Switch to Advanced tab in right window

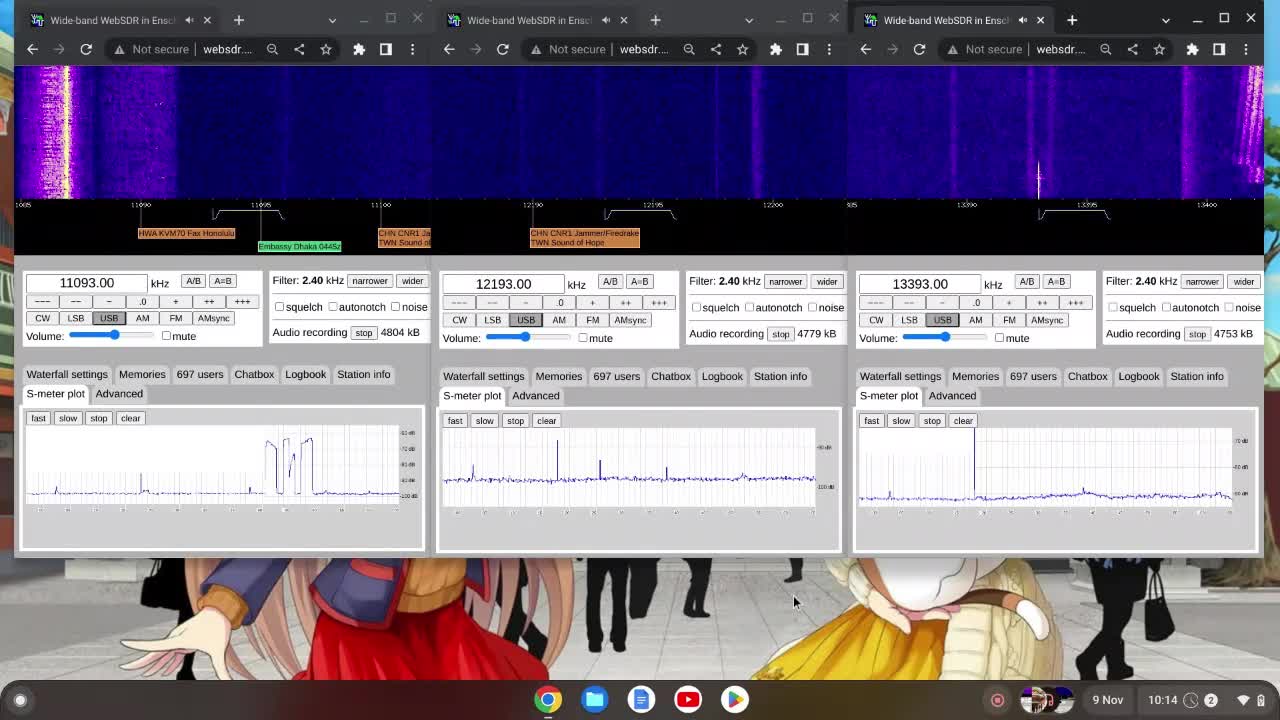click(952, 395)
